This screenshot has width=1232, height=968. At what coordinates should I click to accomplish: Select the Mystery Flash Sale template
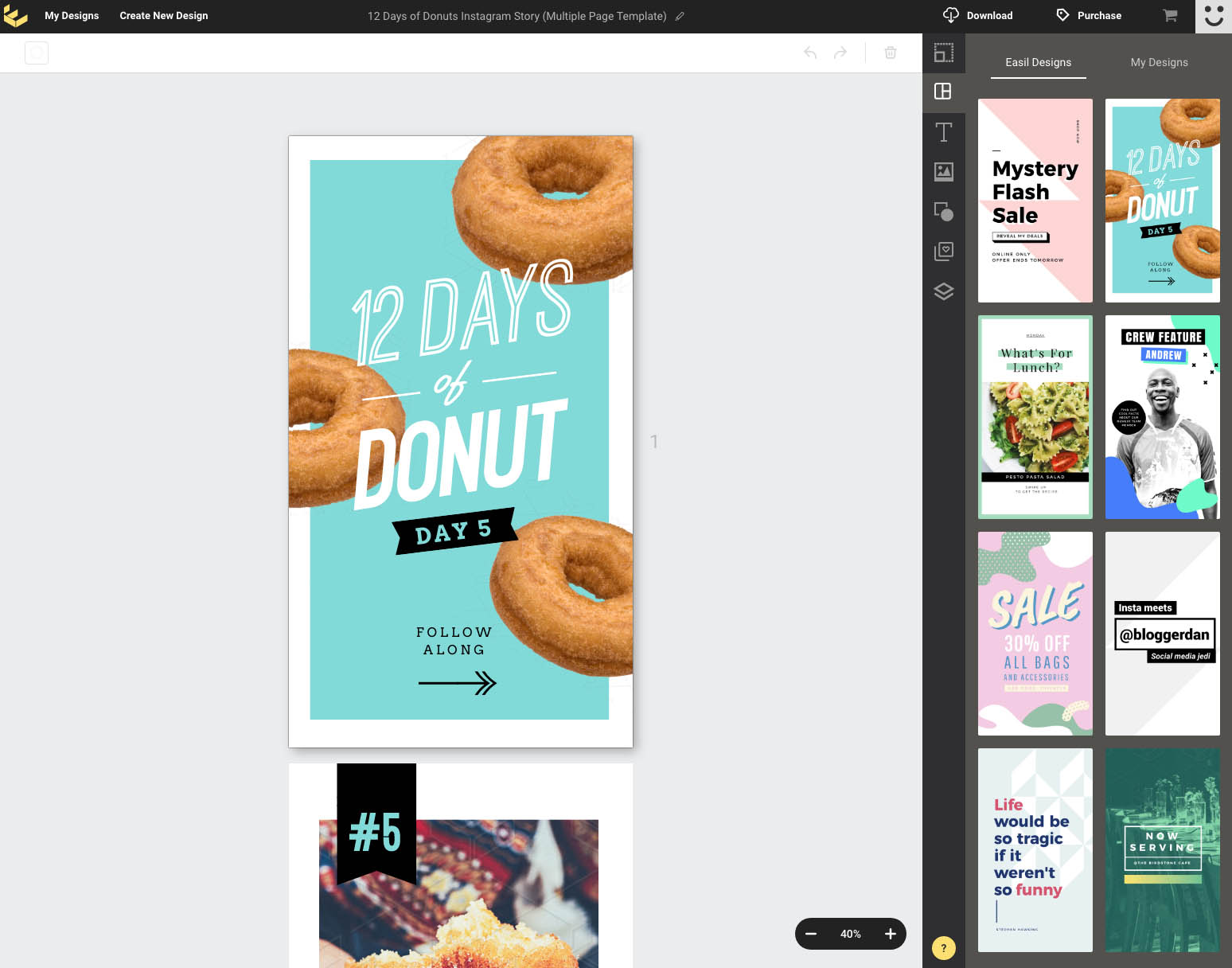[x=1035, y=201]
